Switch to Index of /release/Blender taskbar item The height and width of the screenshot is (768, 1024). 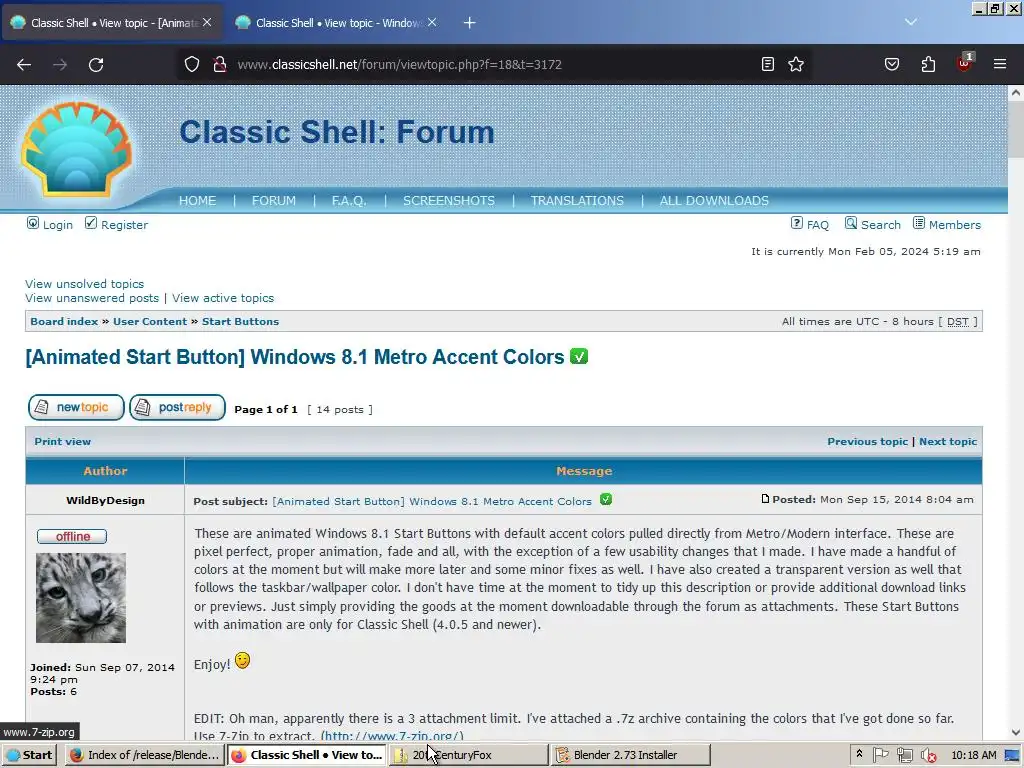click(144, 755)
